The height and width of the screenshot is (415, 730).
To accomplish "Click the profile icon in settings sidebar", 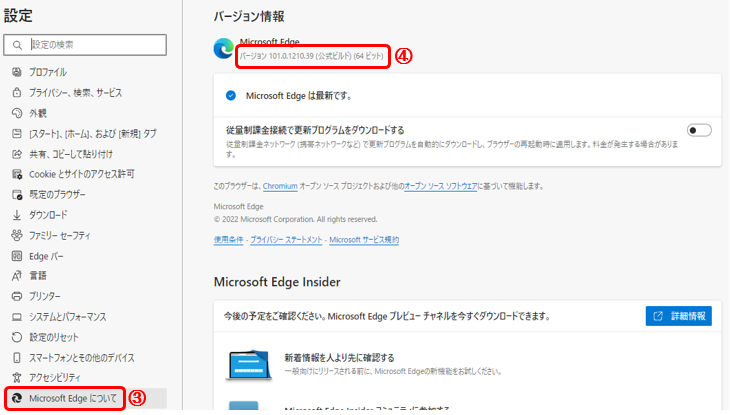I will click(x=17, y=72).
